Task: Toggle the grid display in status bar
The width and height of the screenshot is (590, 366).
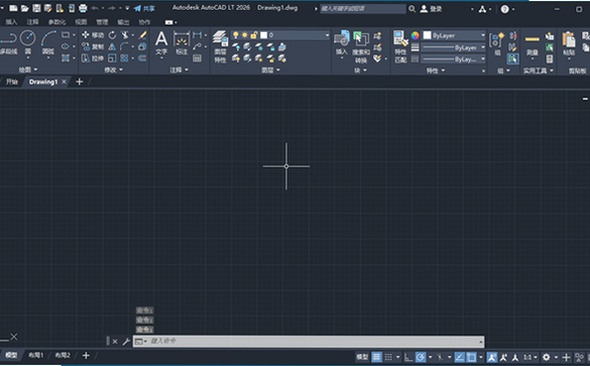Action: coord(377,357)
